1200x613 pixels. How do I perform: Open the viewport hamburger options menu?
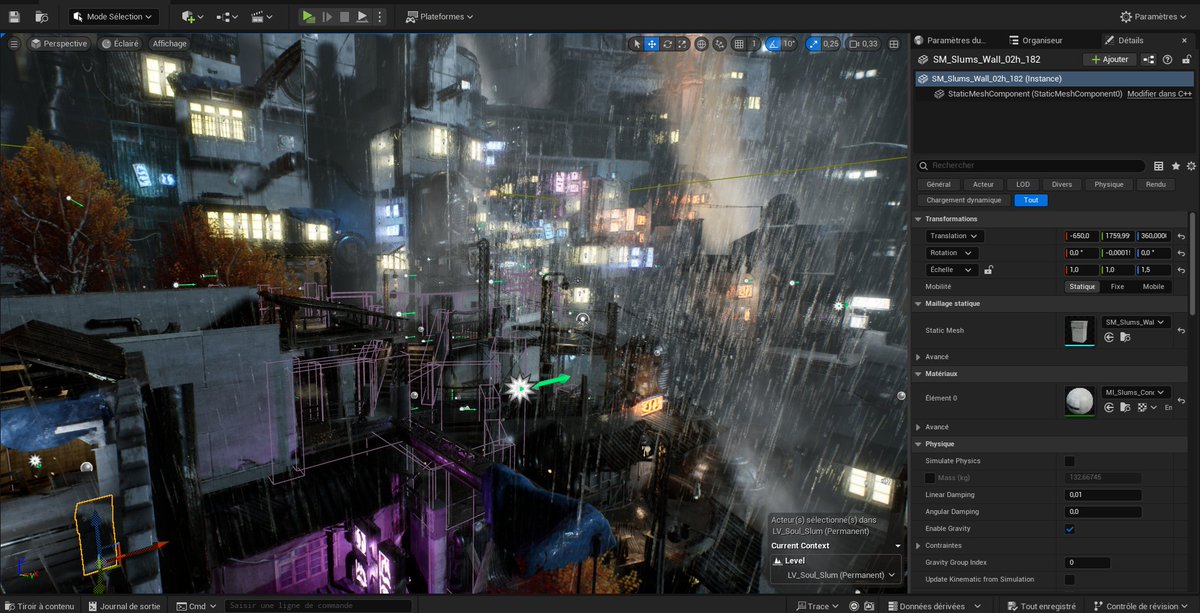tap(14, 44)
